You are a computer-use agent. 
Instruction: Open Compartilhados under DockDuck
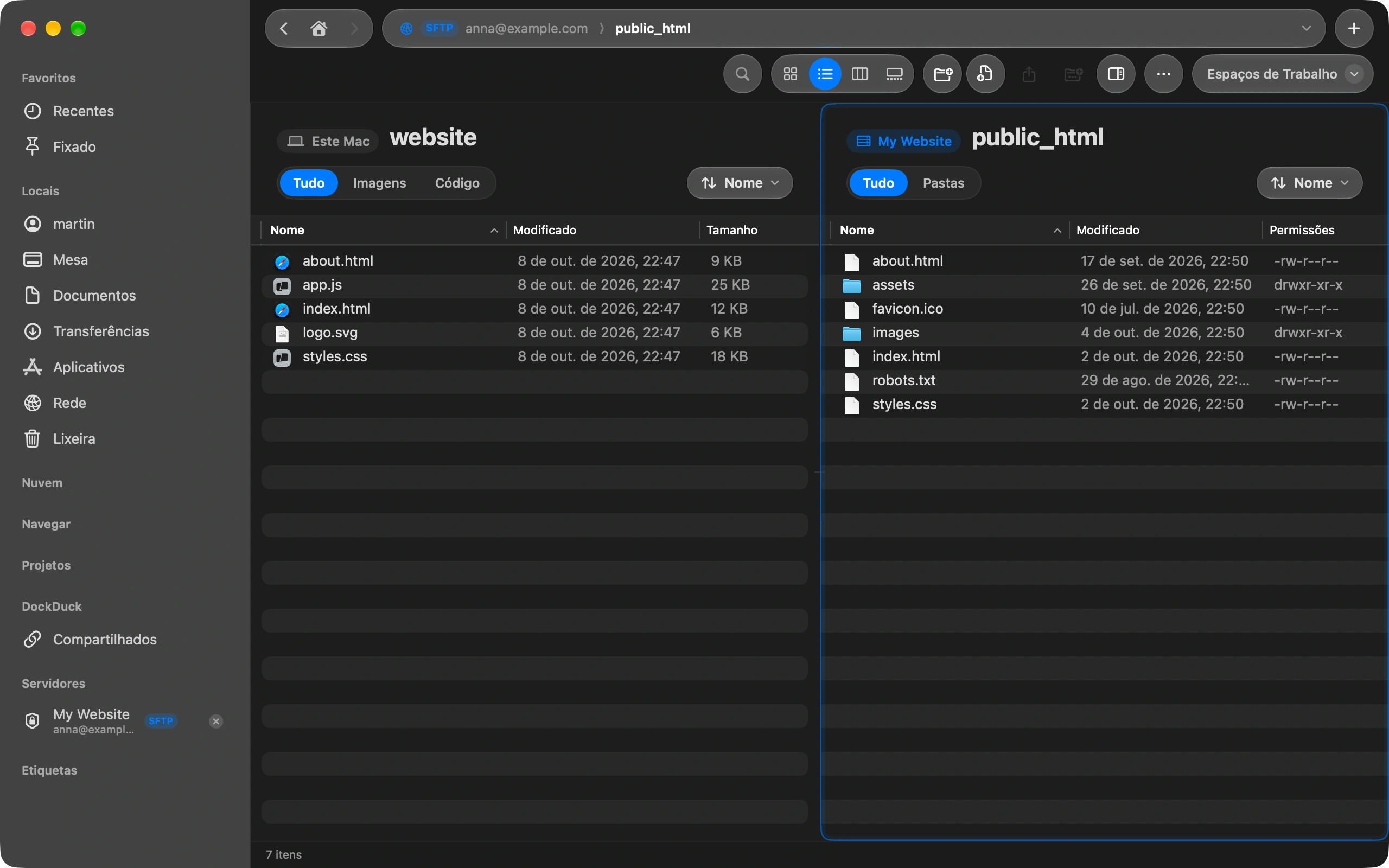pos(125,640)
